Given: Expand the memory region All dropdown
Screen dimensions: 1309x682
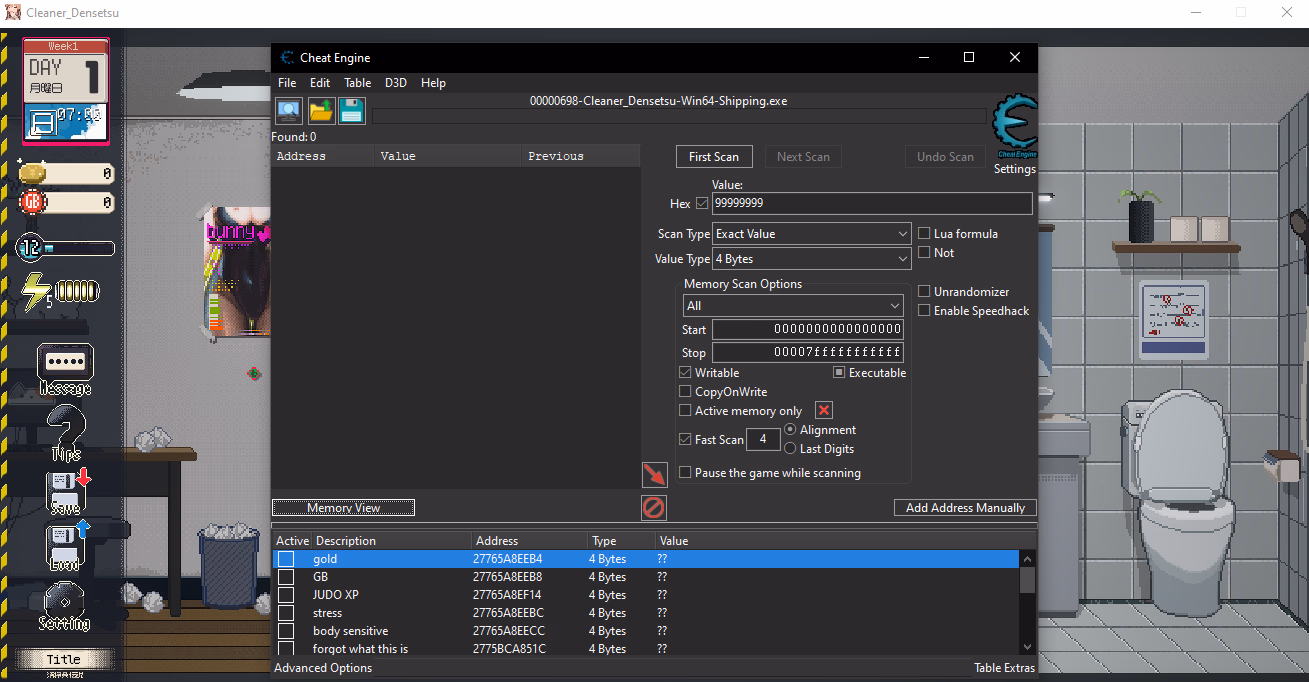Looking at the screenshot, I should 793,306.
